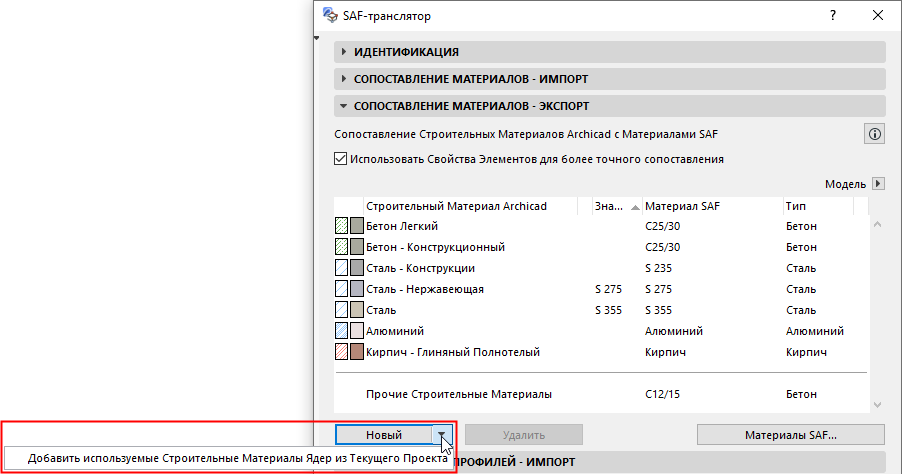The width and height of the screenshot is (902, 474).
Task: Click color swatch for Алюминий row
Action: pos(357,331)
